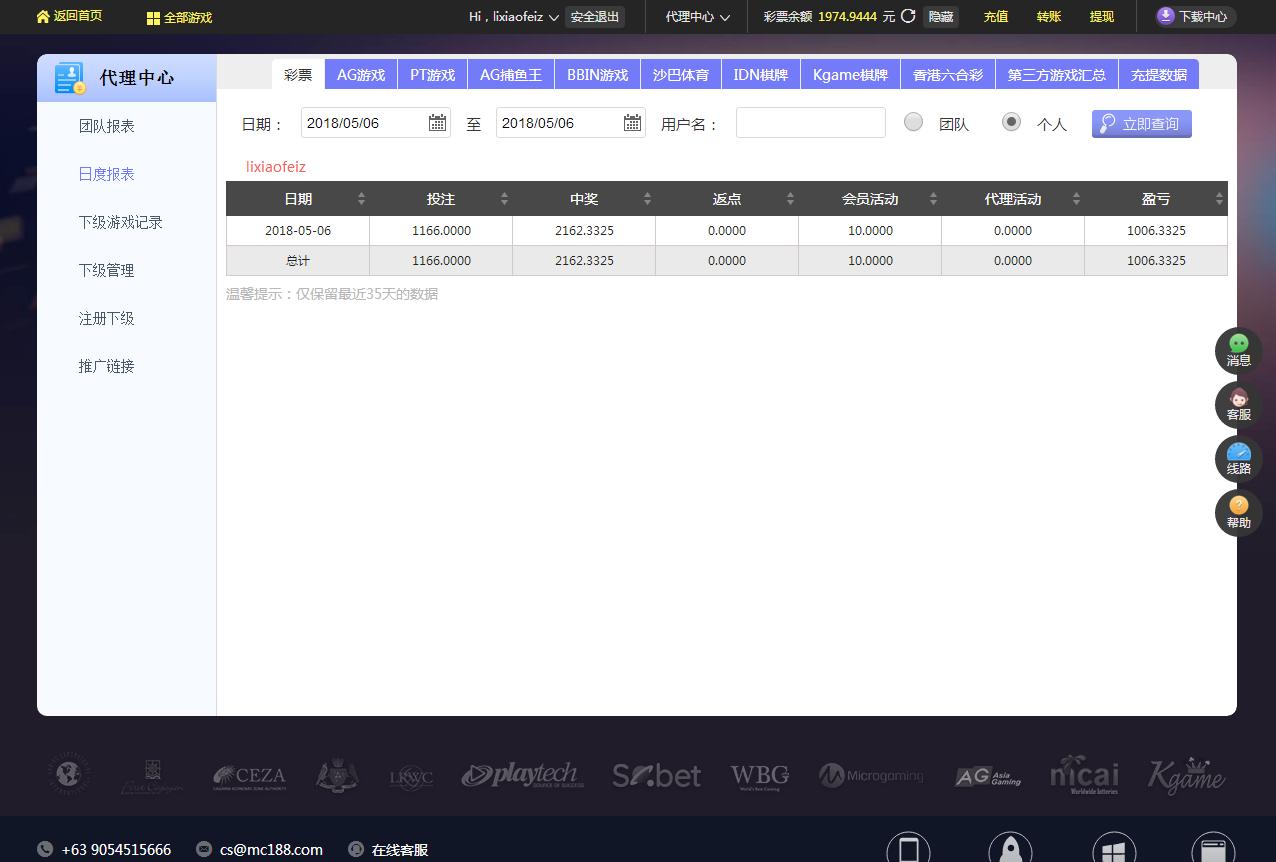Expand the 代理中心 dropdown in the top bar
The width and height of the screenshot is (1276, 862).
tap(697, 17)
